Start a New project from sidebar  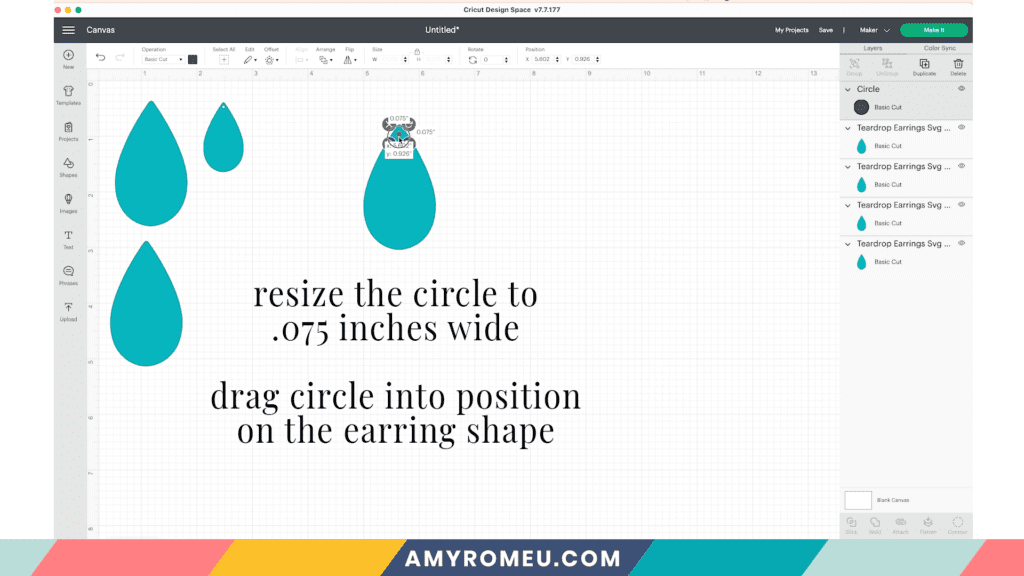click(69, 58)
